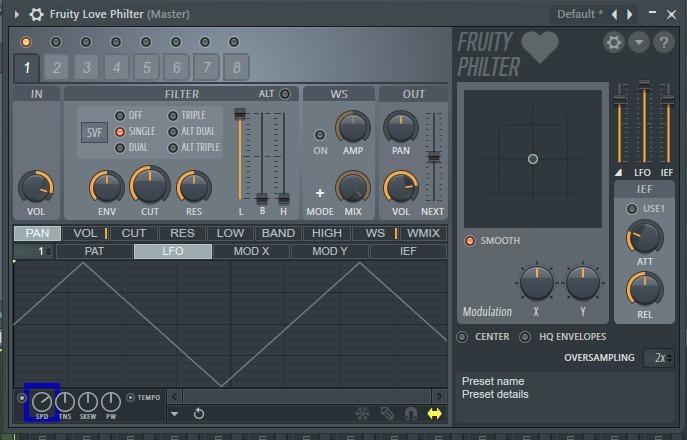Open the MOD Y envelope source
Viewport: 687px width, 440px height.
click(x=330, y=252)
